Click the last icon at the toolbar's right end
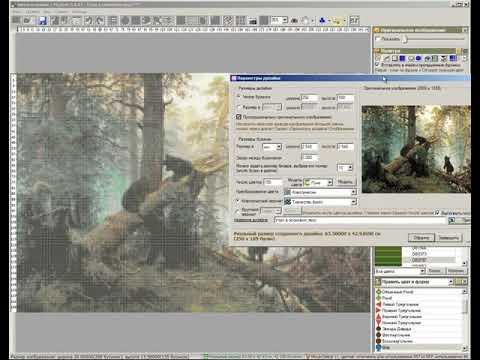 click(x=354, y=21)
